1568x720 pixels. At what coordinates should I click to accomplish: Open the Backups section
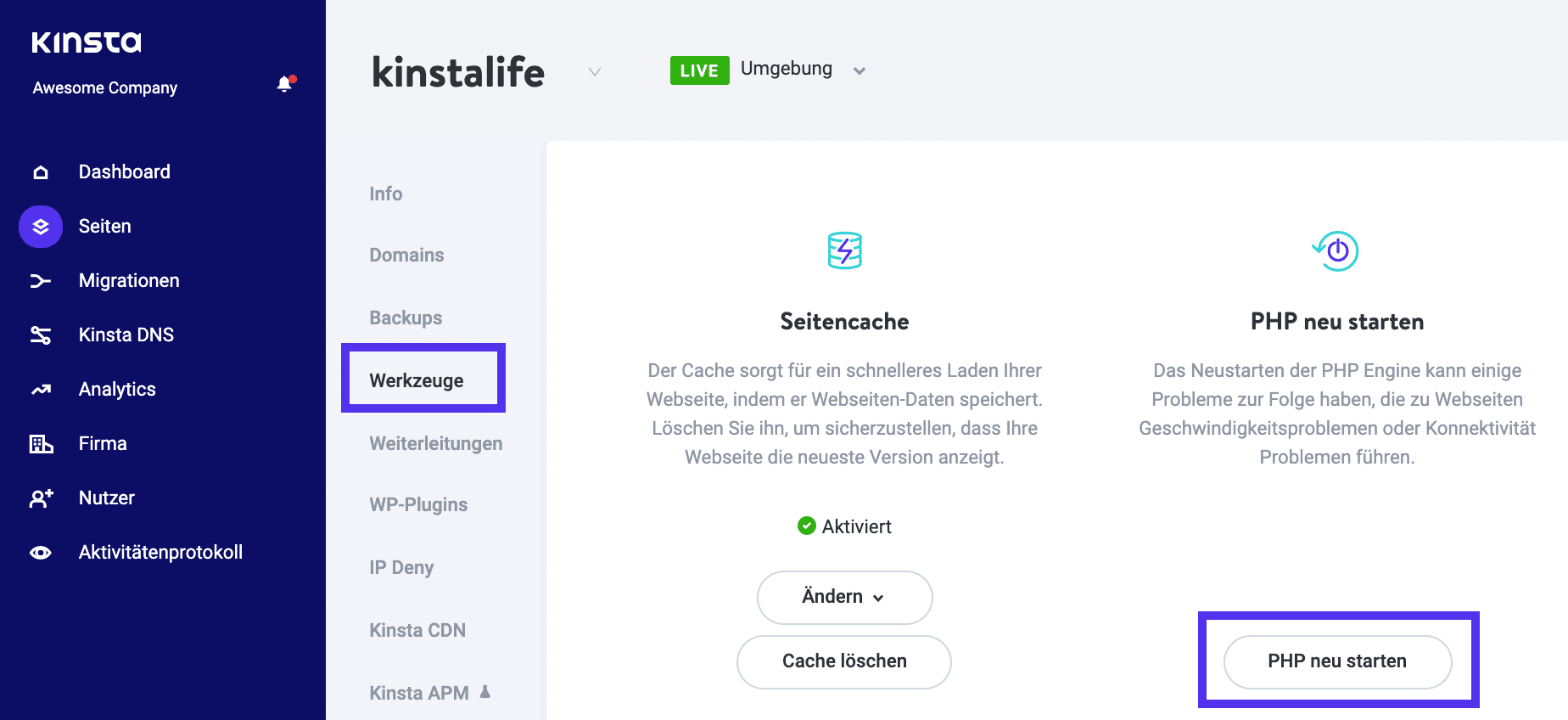point(405,318)
